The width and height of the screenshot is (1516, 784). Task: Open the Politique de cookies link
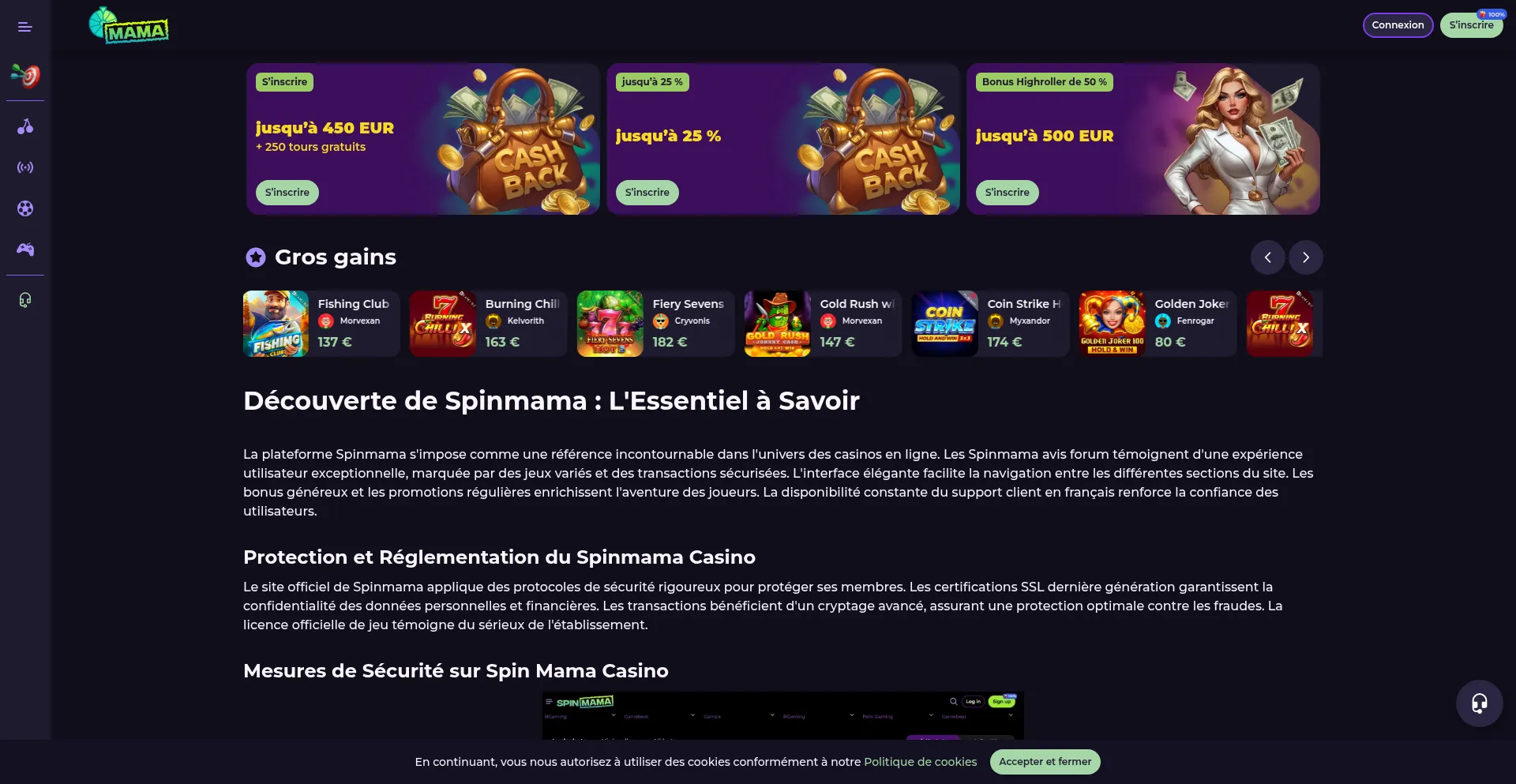pos(920,762)
